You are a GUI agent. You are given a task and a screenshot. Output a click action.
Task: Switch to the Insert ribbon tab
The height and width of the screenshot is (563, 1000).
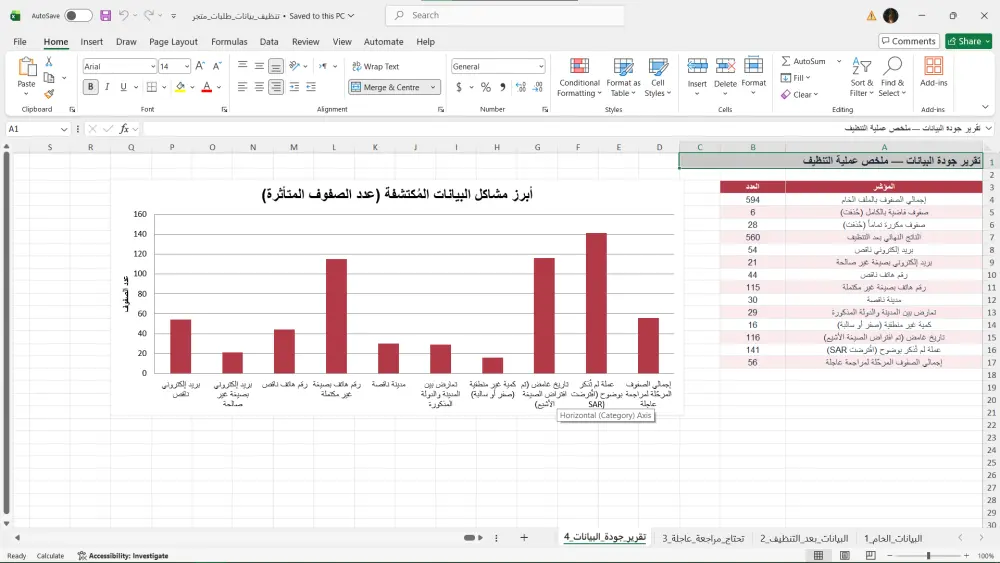(x=91, y=41)
